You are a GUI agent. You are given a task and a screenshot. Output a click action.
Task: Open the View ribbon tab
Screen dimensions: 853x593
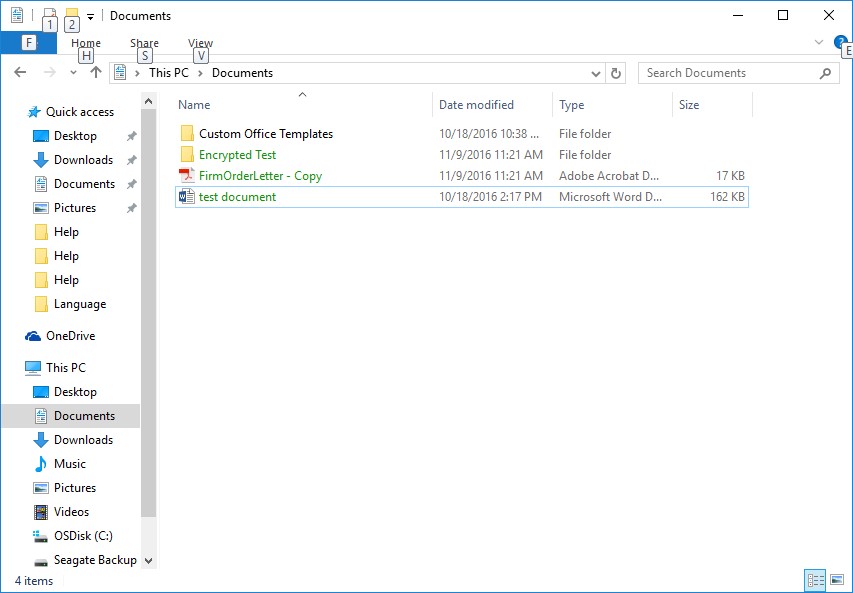click(x=200, y=43)
